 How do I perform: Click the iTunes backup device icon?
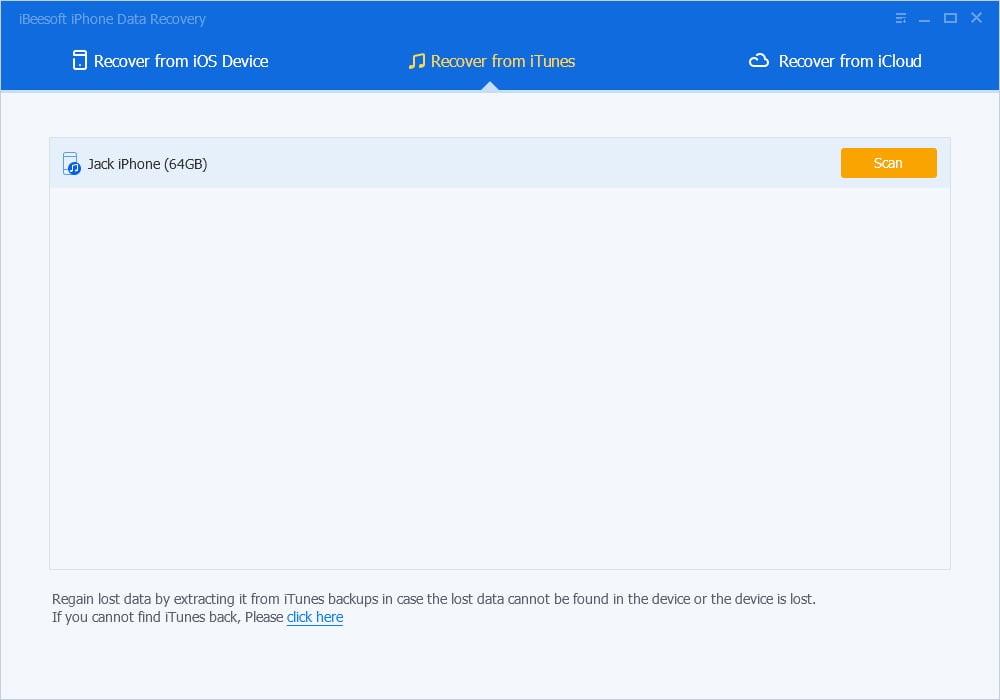coord(71,164)
